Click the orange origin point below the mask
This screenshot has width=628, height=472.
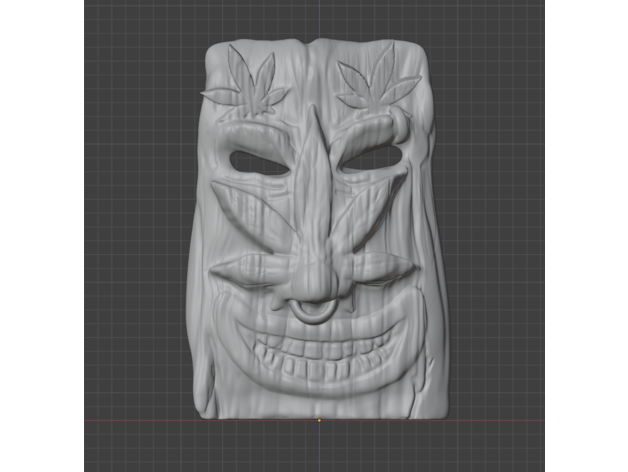(319, 420)
